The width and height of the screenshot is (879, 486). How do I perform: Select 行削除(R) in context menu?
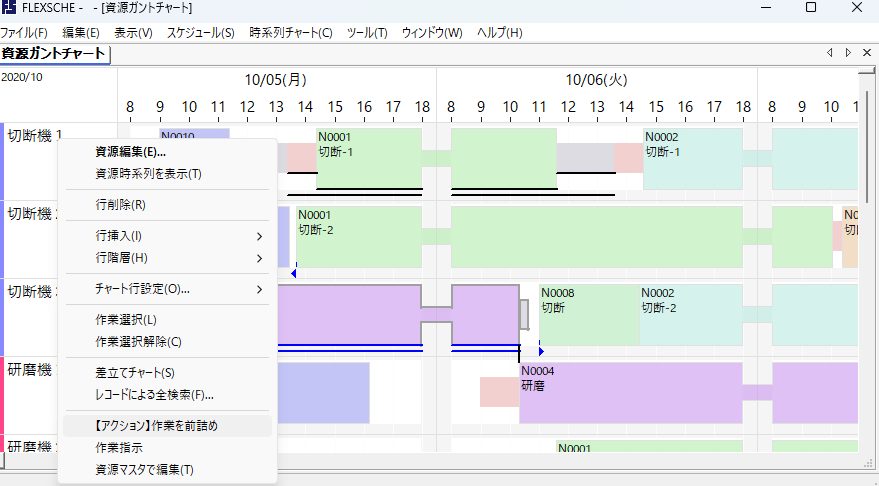click(x=167, y=205)
